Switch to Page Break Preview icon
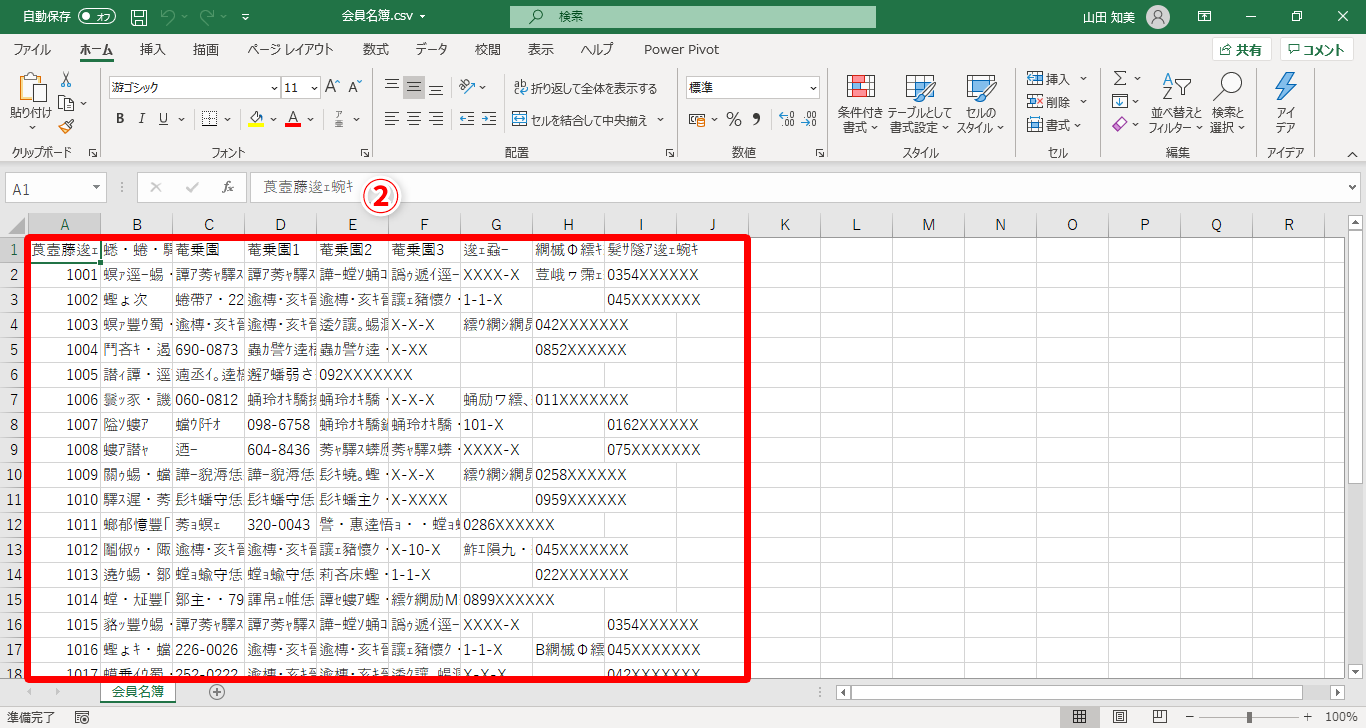This screenshot has height=728, width=1366. (1160, 717)
